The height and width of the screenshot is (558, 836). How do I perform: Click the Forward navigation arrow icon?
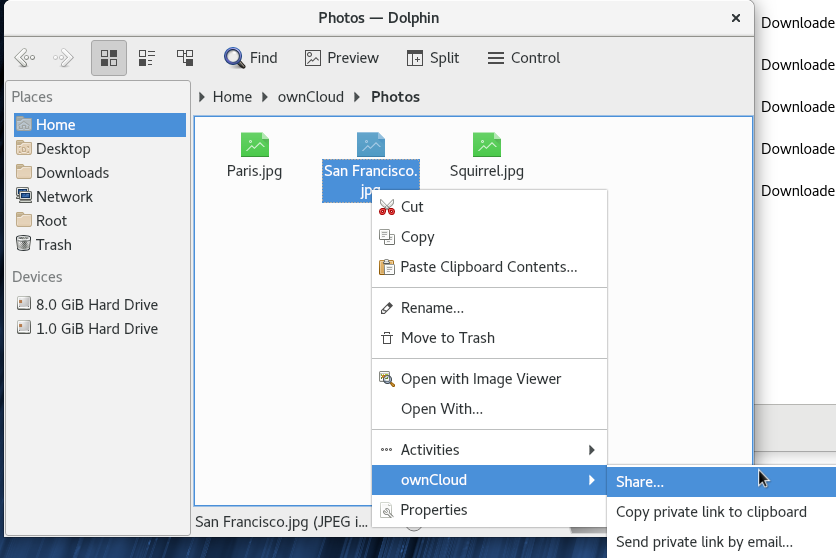coord(63,58)
